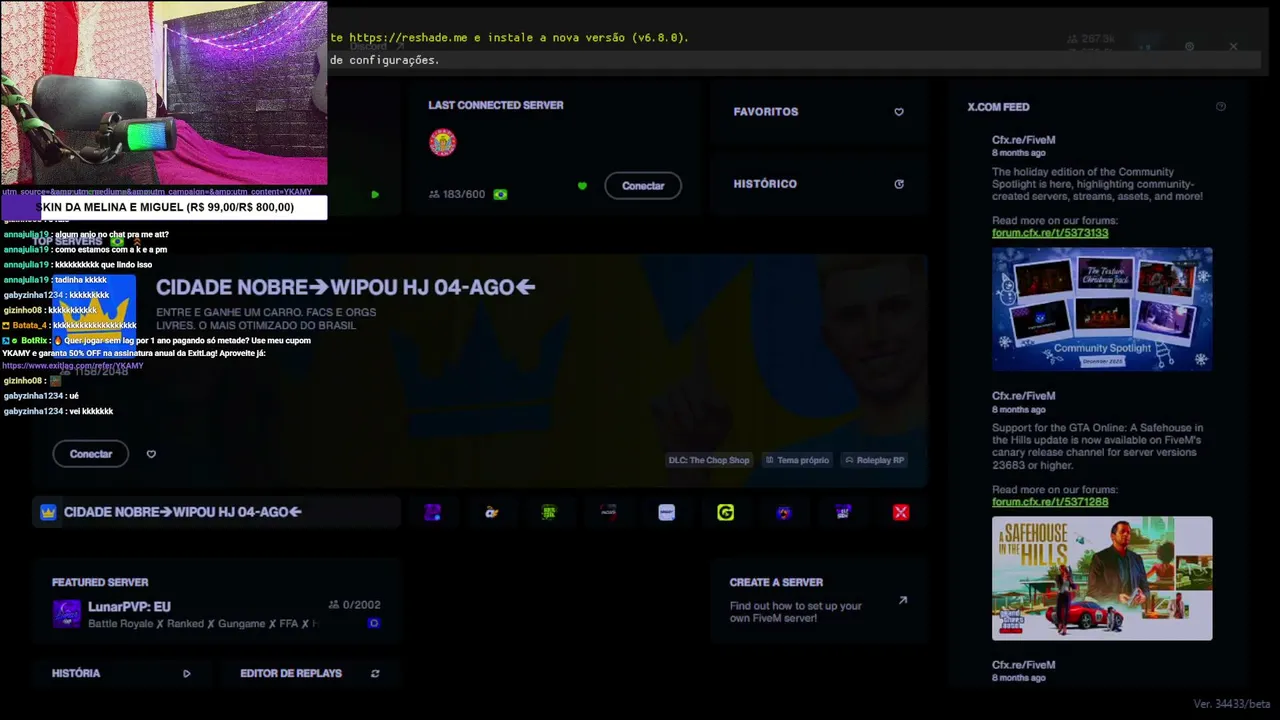This screenshot has height=720, width=1280.
Task: Connect to the last connected server
Action: click(x=643, y=186)
